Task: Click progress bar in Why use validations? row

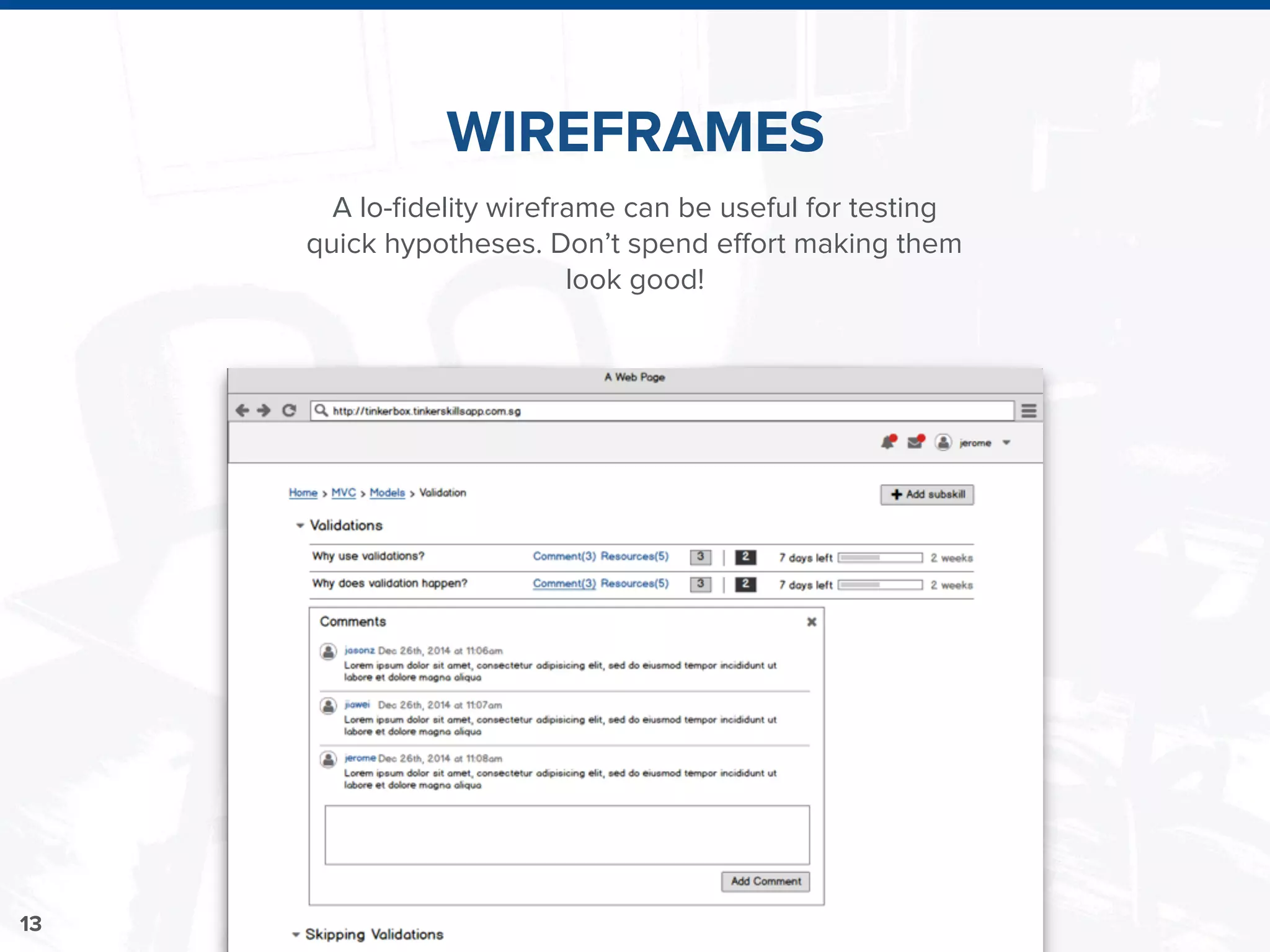Action: pyautogui.click(x=881, y=558)
